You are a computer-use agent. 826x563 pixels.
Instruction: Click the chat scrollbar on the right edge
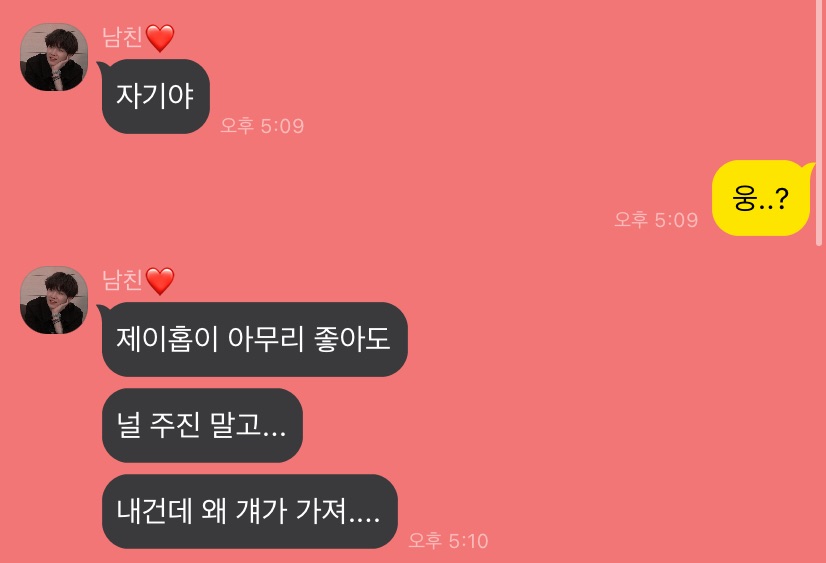point(819,122)
